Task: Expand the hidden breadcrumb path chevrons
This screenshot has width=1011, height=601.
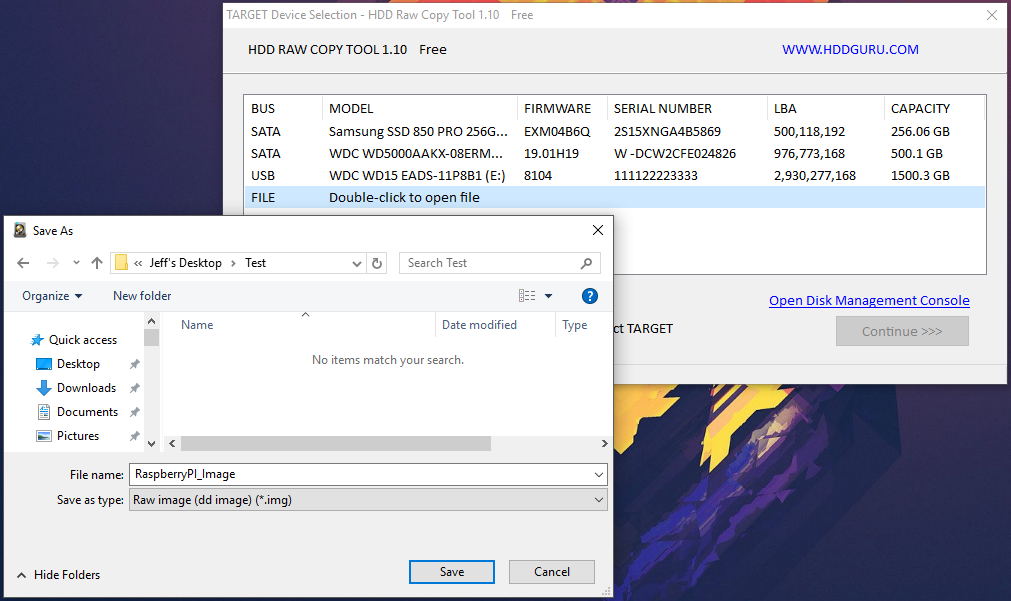Action: (138, 263)
